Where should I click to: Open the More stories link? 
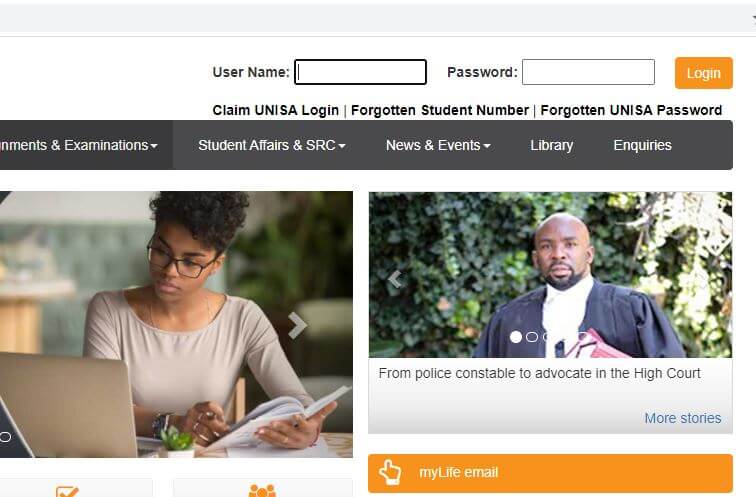[x=683, y=418]
